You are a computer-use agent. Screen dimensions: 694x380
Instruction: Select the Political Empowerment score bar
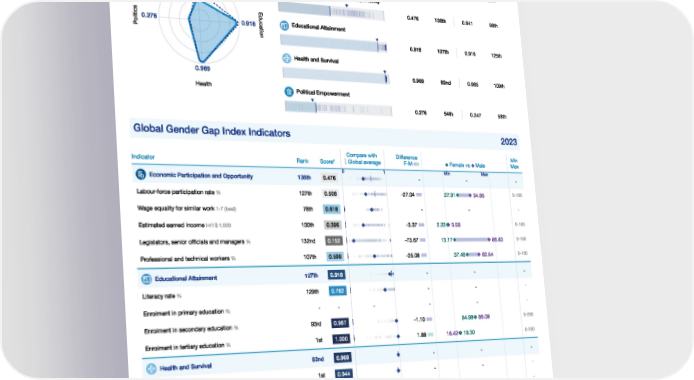pos(339,108)
